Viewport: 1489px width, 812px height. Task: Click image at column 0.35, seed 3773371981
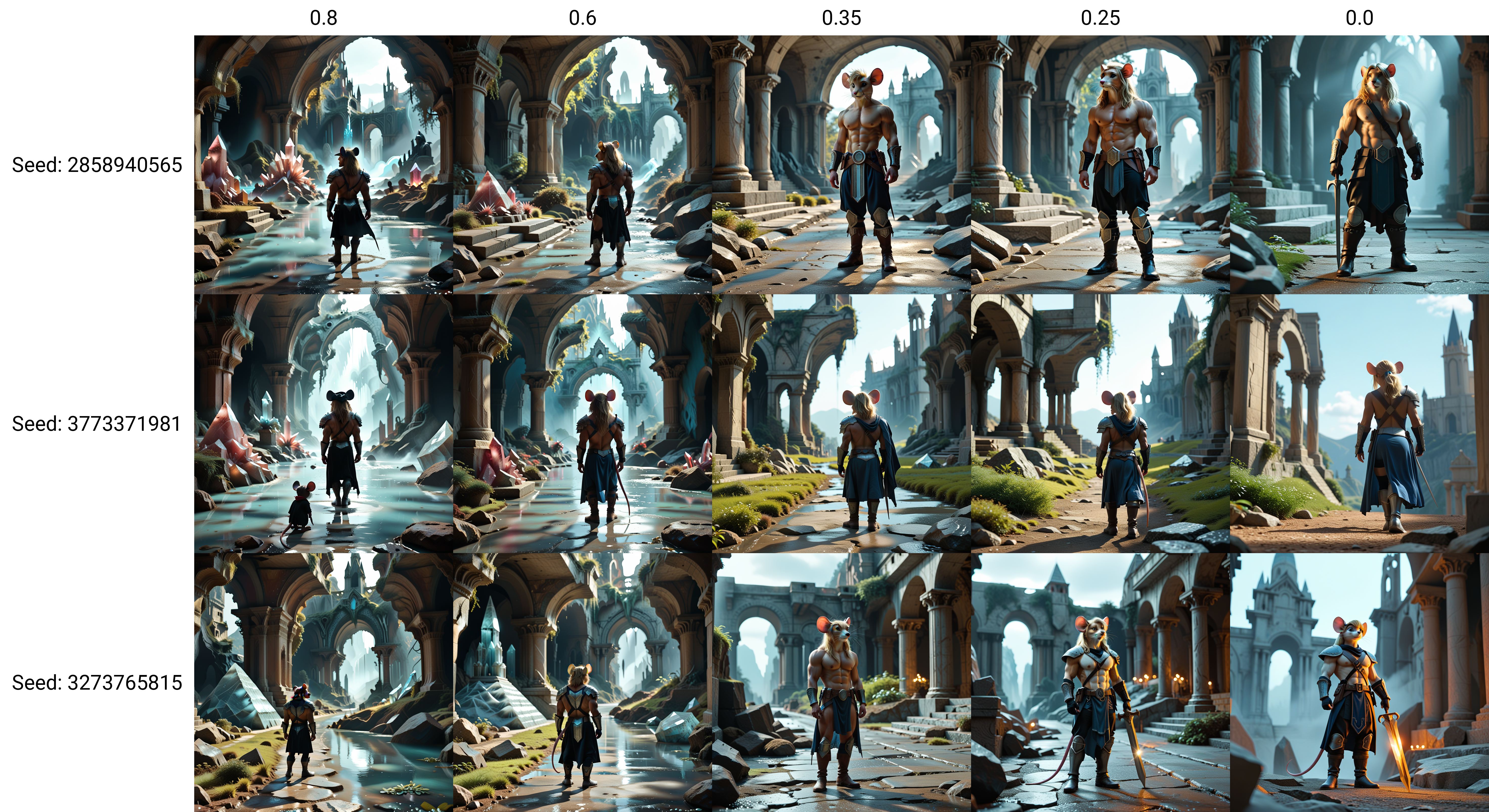842,424
